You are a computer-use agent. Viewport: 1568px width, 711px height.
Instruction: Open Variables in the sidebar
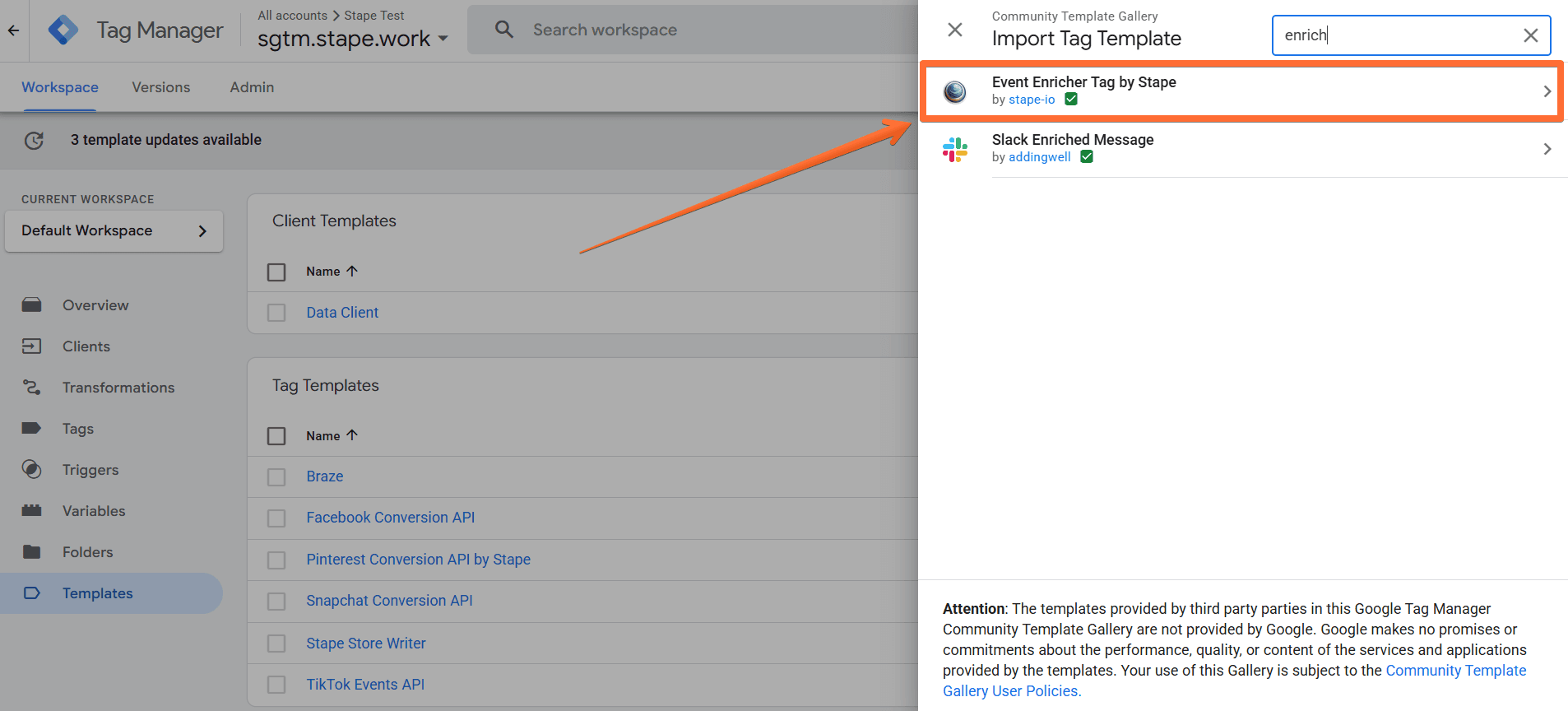[x=94, y=511]
